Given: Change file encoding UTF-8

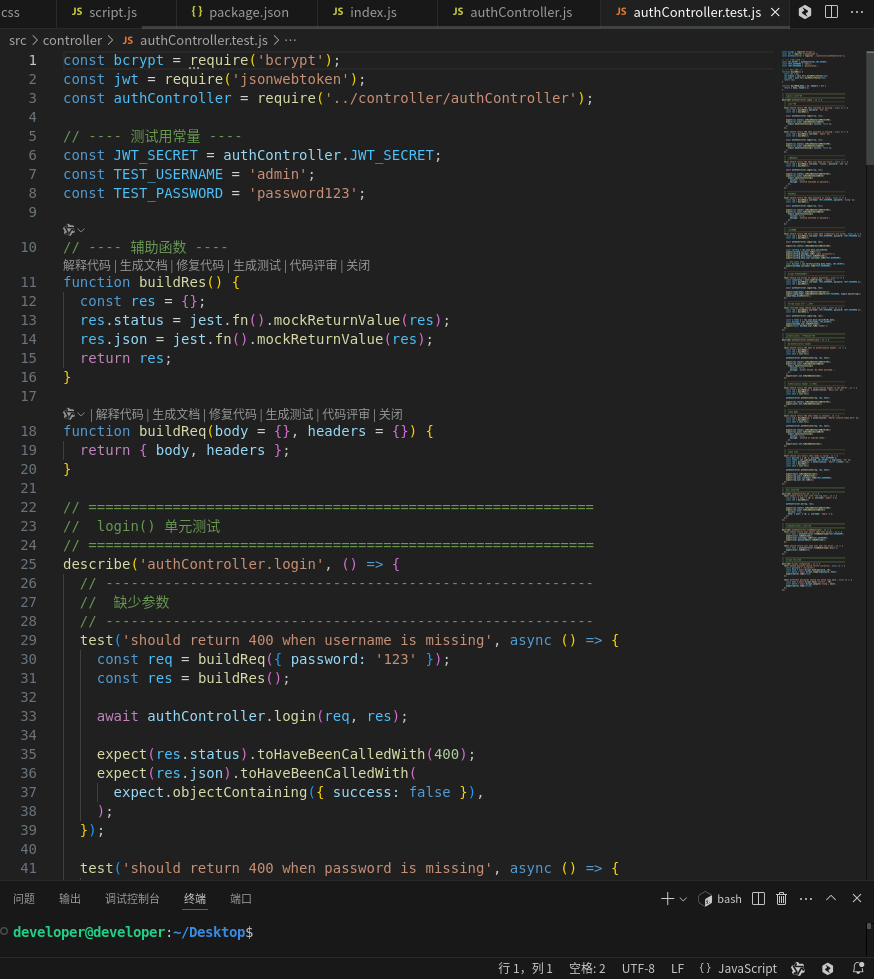Looking at the screenshot, I should tap(638, 968).
